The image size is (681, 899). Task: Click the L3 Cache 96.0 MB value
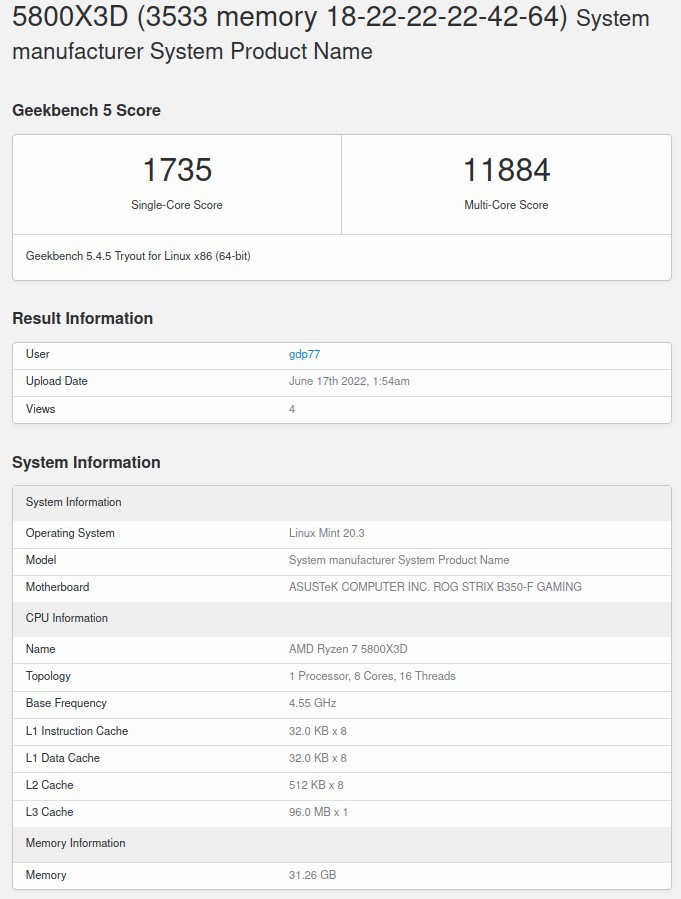[x=318, y=812]
